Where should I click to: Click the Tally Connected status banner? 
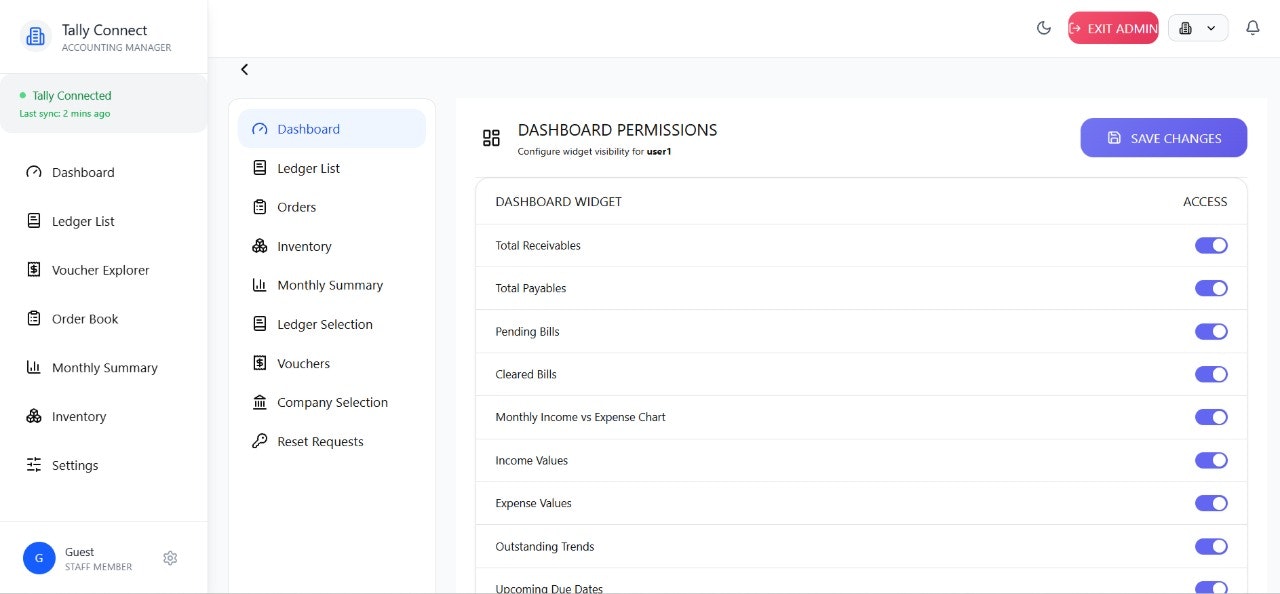tap(104, 104)
